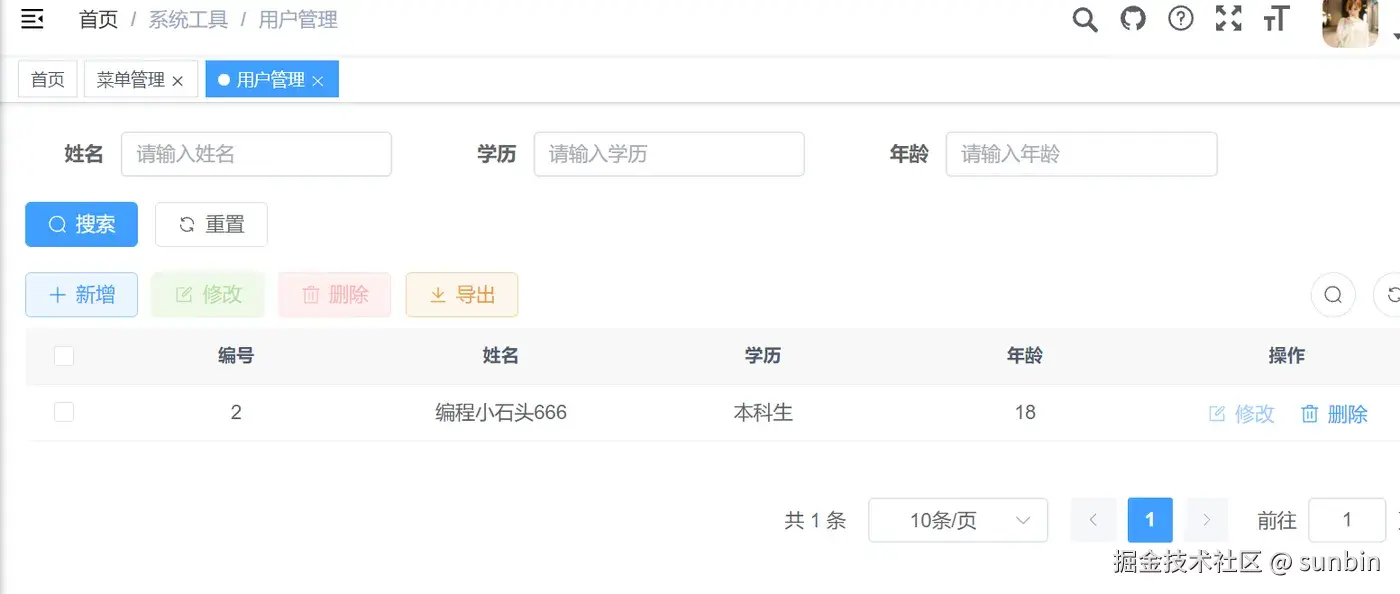Close the 菜单管理 tab
Viewport: 1400px width, 594px height.
[178, 81]
